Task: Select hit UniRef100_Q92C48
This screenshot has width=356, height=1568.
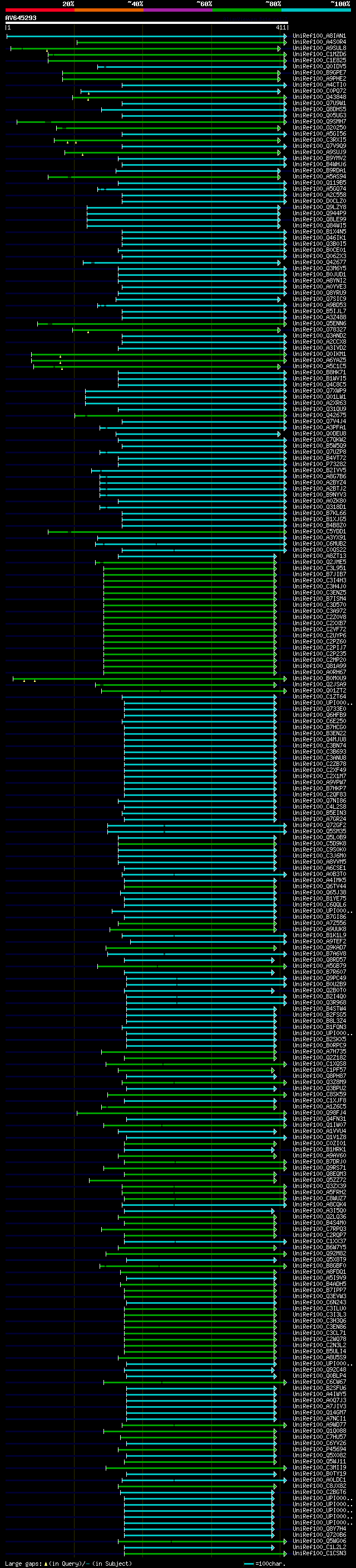Action: pyautogui.click(x=319, y=1369)
